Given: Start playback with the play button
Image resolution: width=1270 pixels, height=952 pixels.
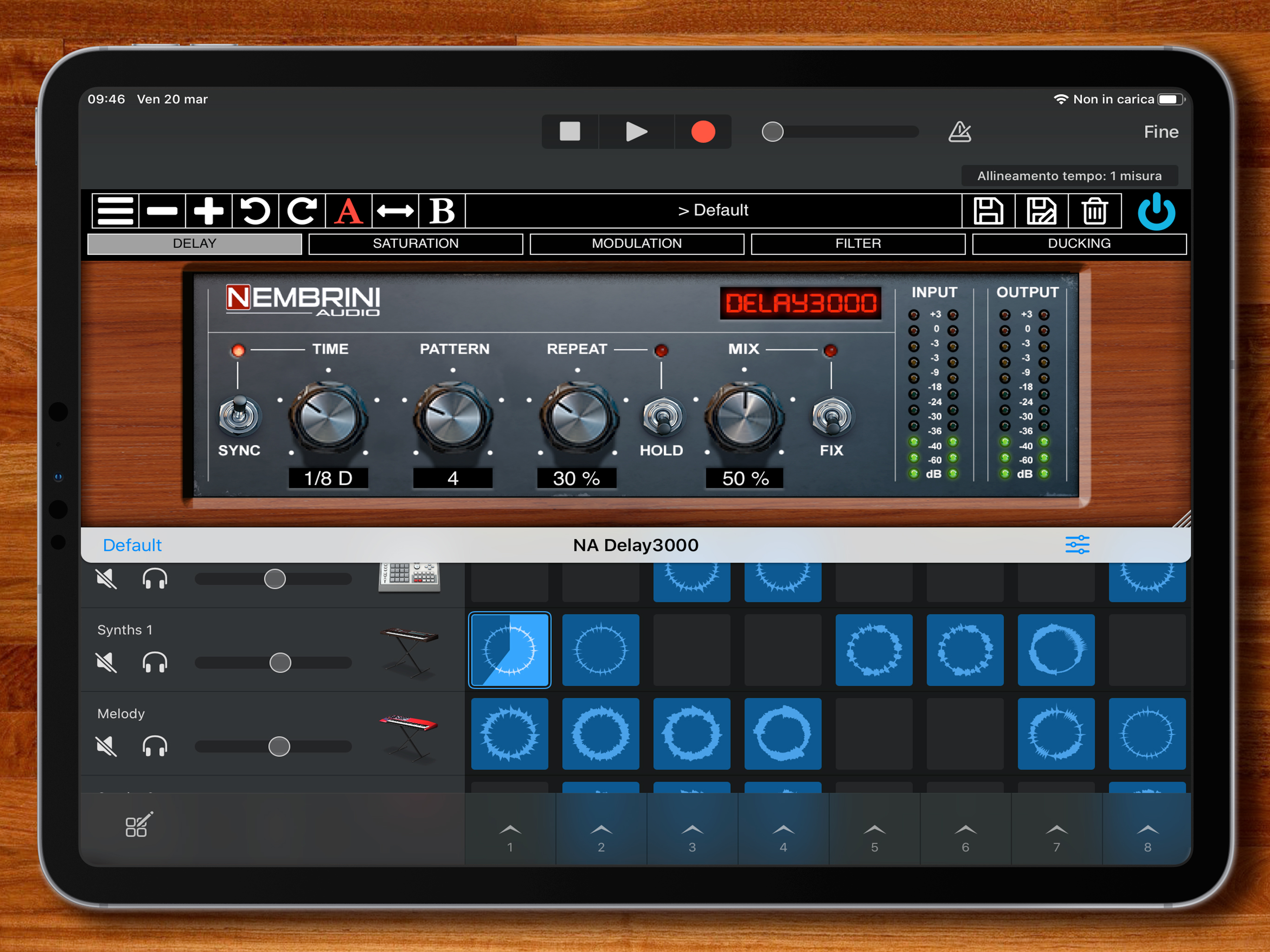Looking at the screenshot, I should point(636,132).
